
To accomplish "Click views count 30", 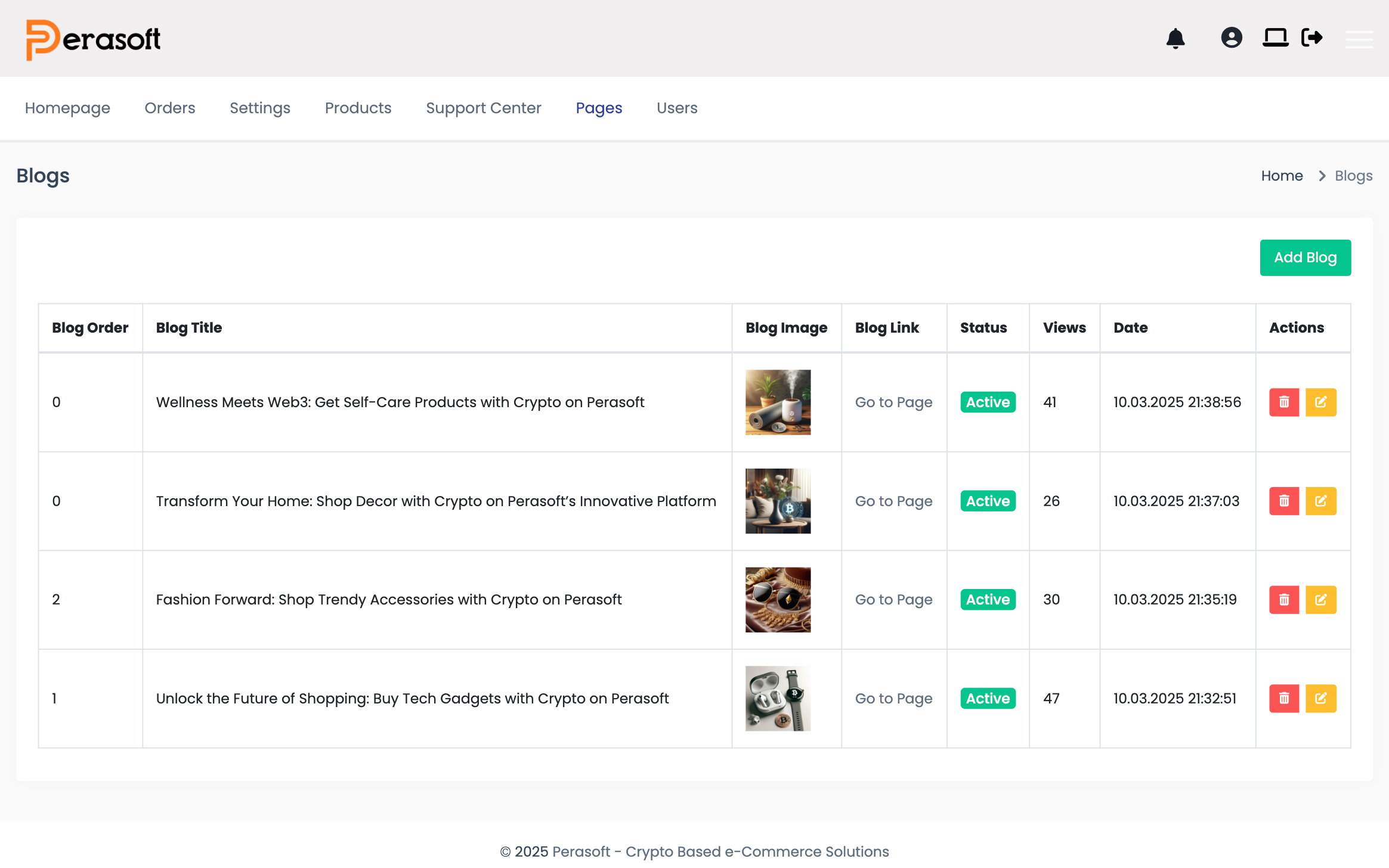I will click(1051, 600).
